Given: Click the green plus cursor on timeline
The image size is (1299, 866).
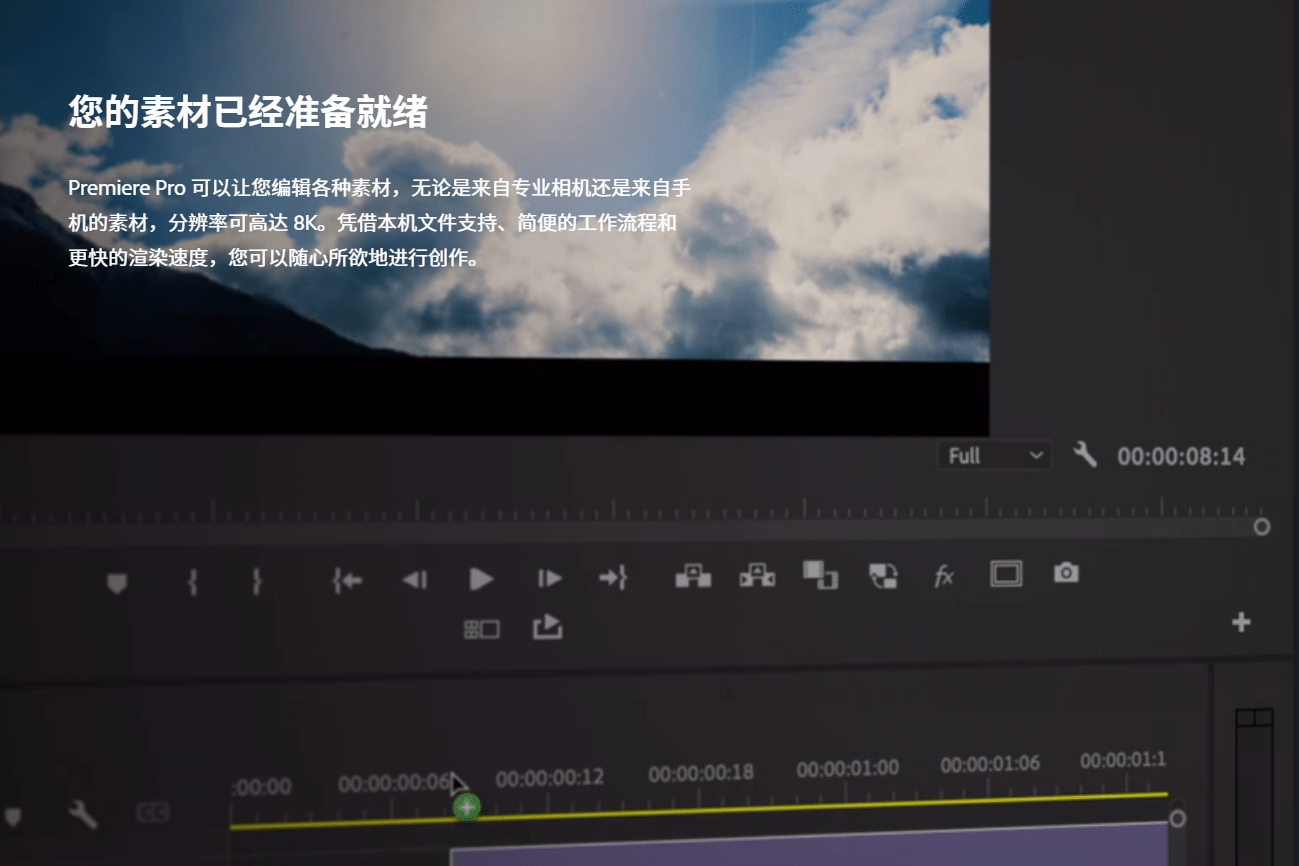Looking at the screenshot, I should coord(466,806).
